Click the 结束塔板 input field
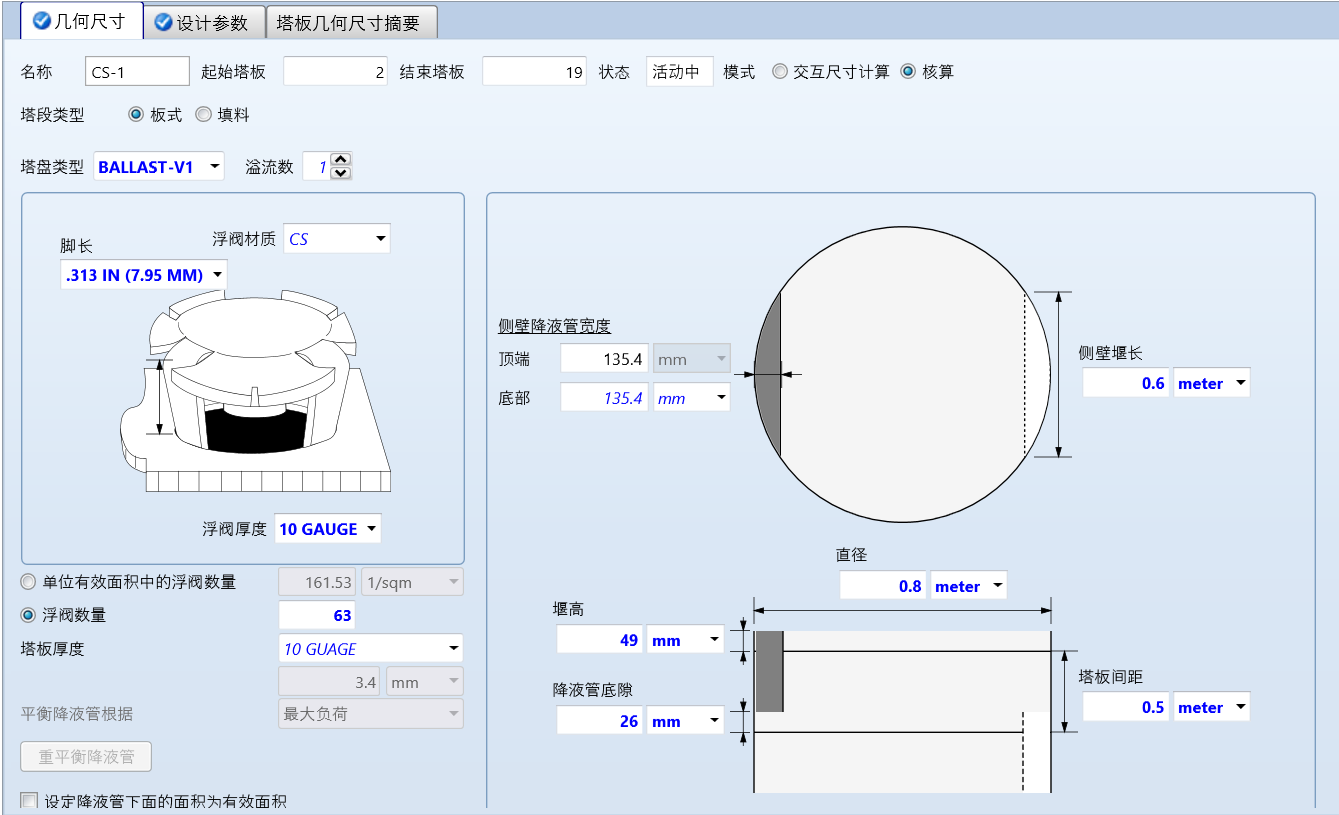 pos(534,71)
